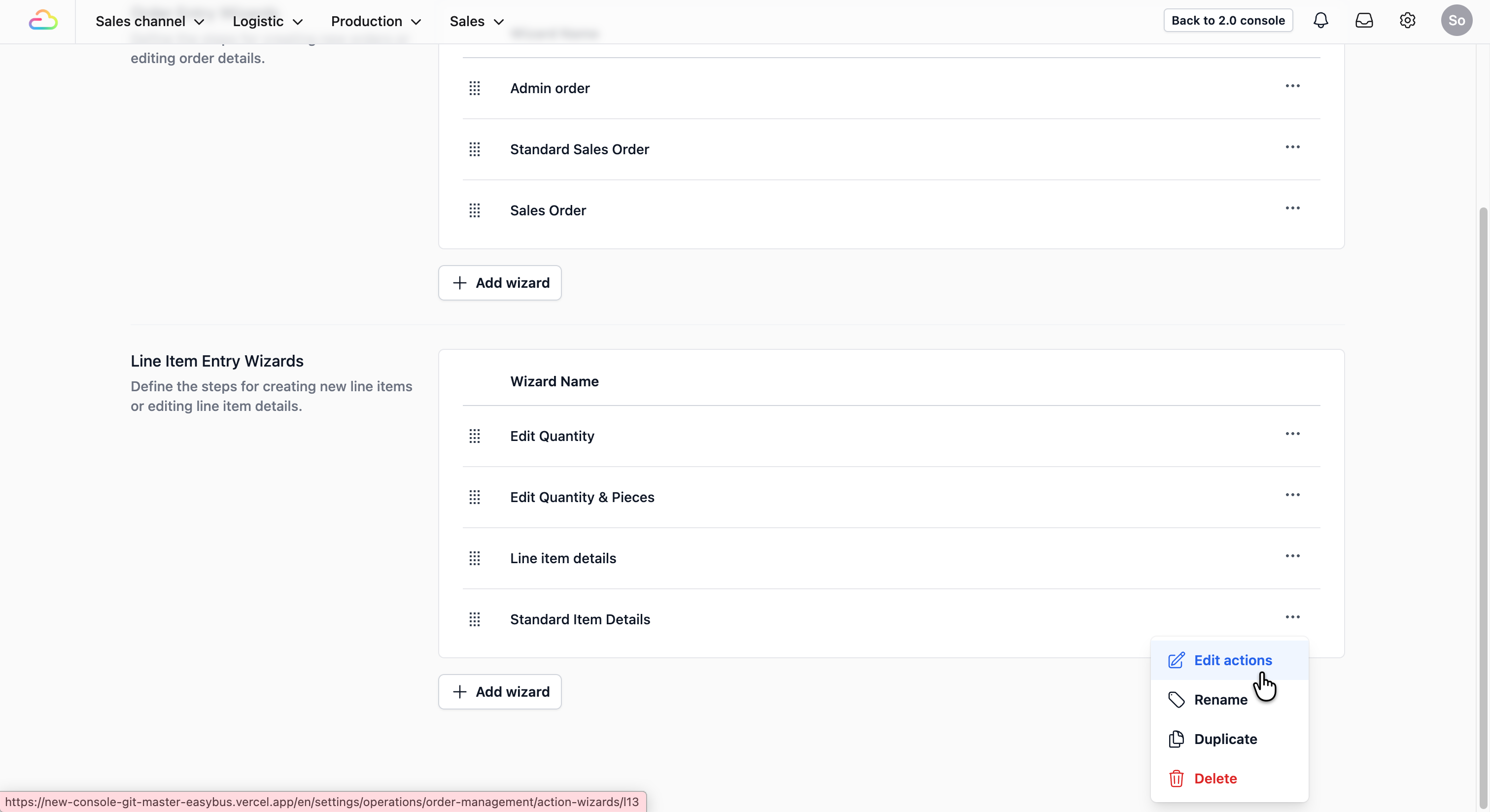
Task: Open more options for Line item details
Action: pyautogui.click(x=1292, y=556)
